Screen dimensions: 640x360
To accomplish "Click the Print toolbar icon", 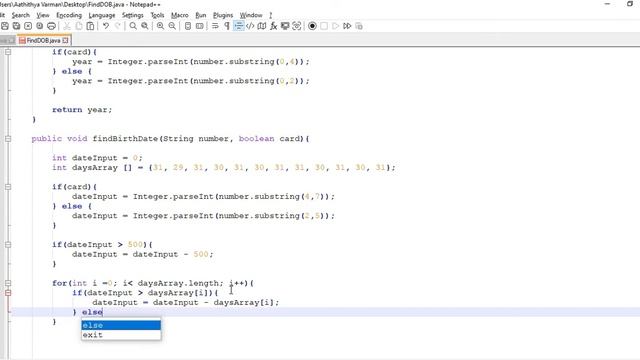I will [x=51, y=26].
